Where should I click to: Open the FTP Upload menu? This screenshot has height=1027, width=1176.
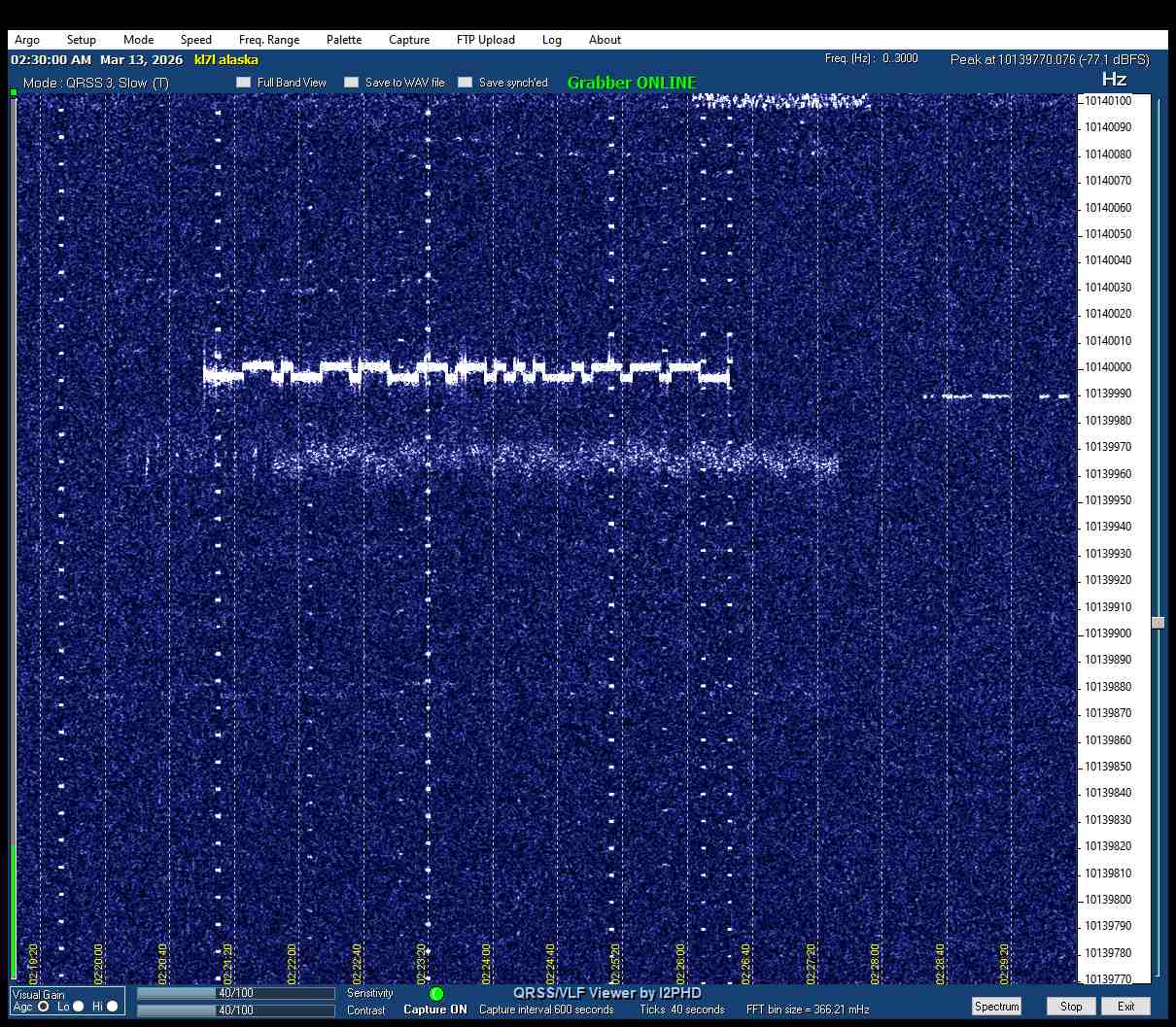point(485,40)
